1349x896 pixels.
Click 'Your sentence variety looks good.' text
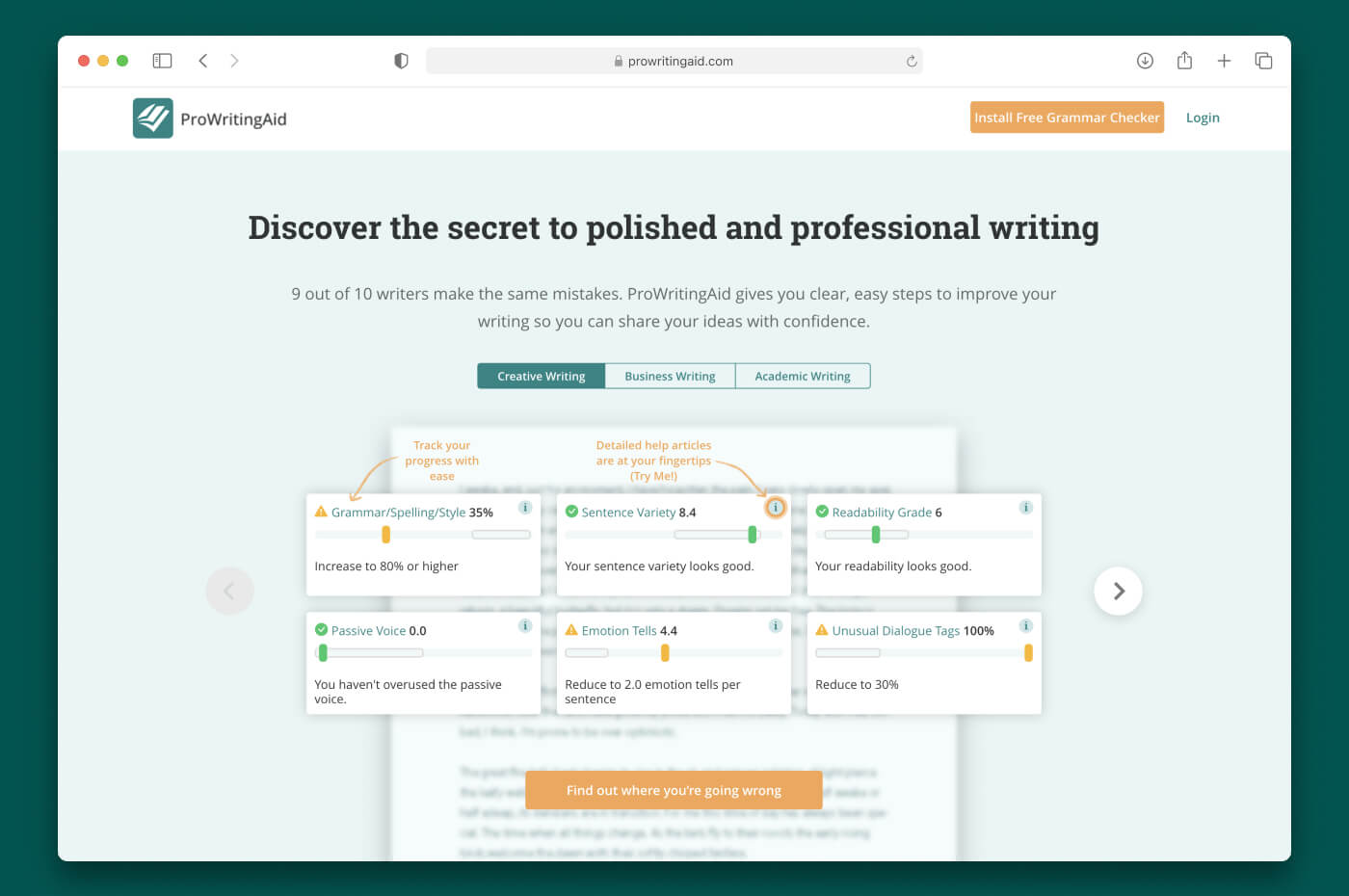tap(659, 567)
